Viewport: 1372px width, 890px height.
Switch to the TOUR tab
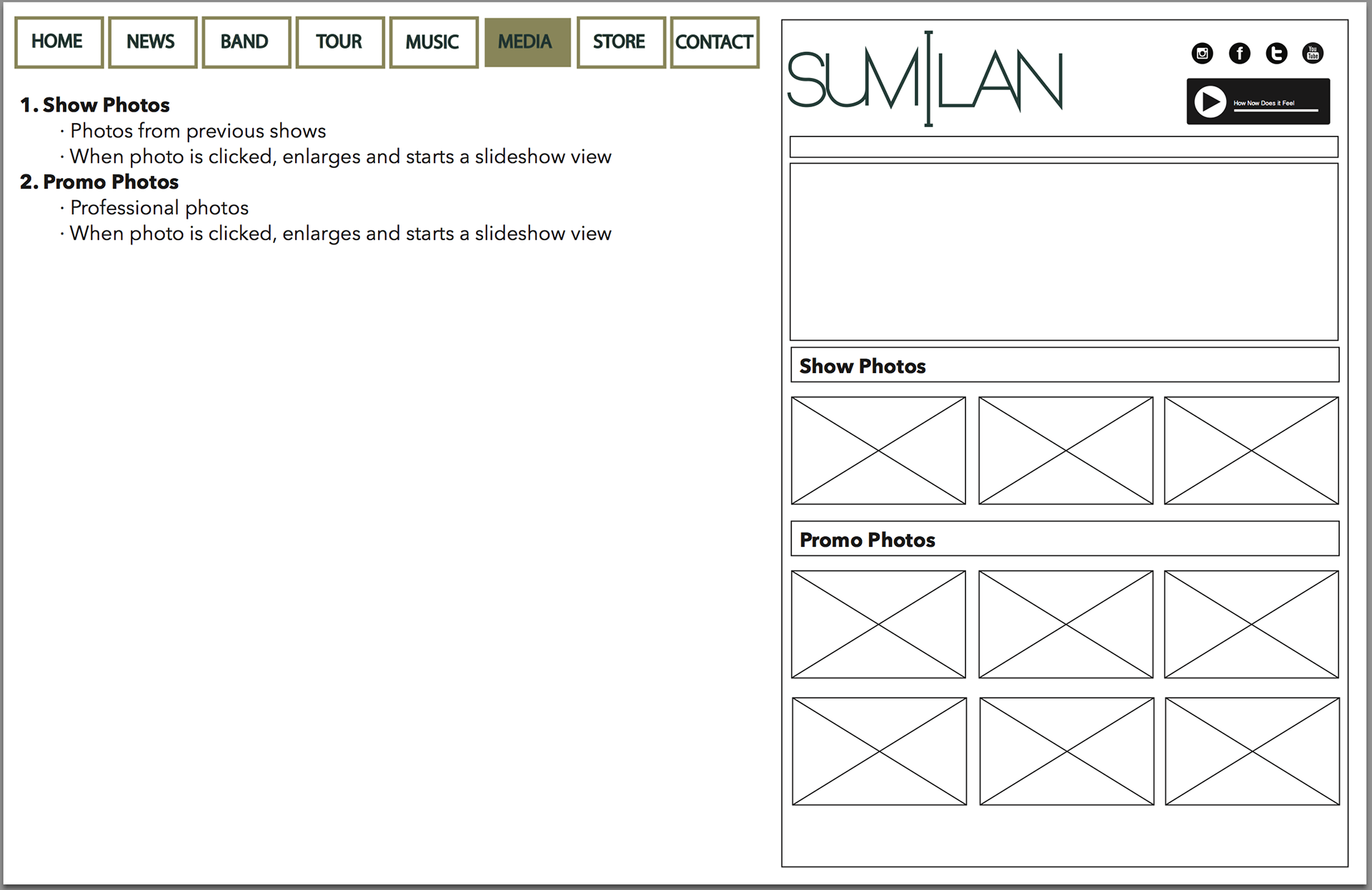tap(339, 42)
